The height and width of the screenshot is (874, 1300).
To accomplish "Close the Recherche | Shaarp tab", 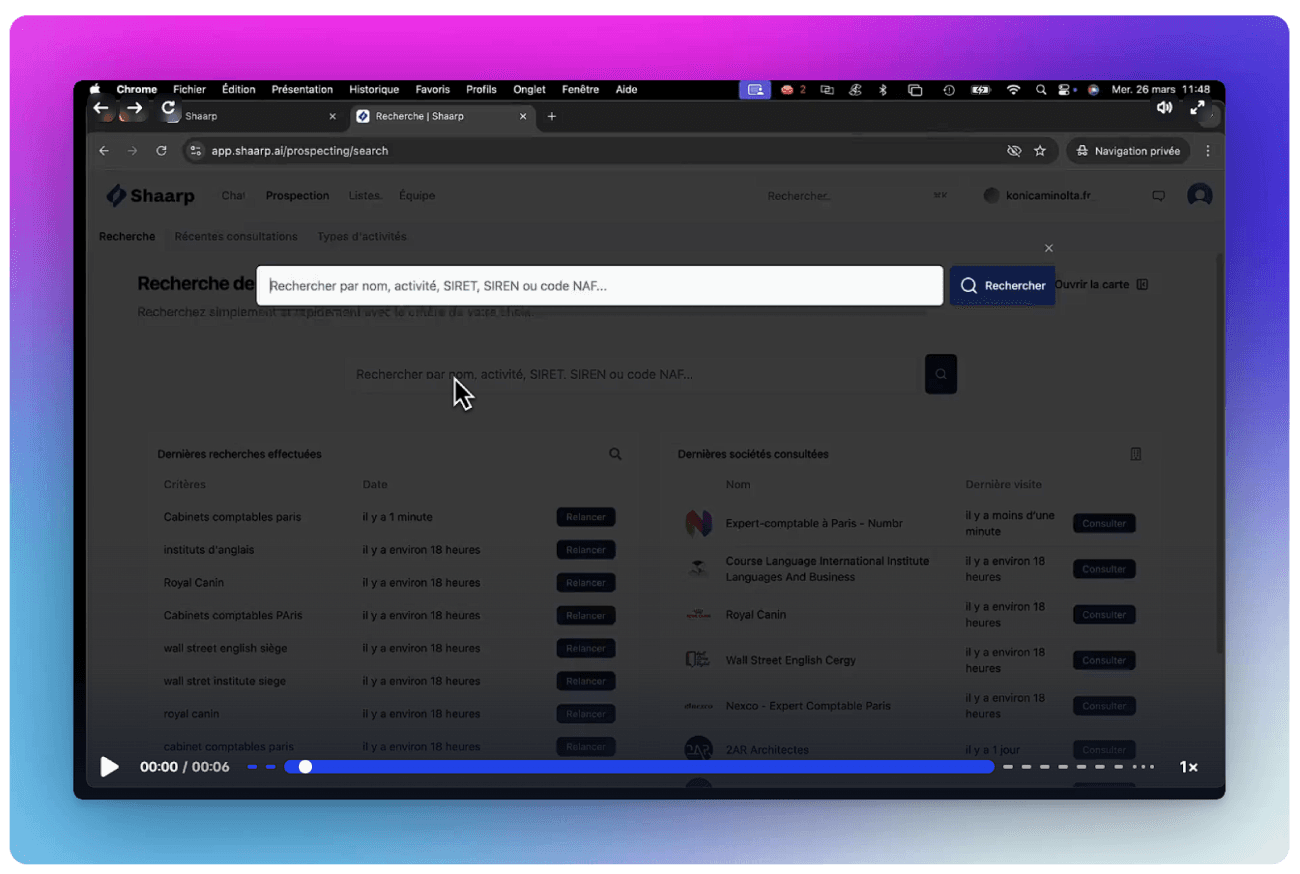I will [523, 116].
